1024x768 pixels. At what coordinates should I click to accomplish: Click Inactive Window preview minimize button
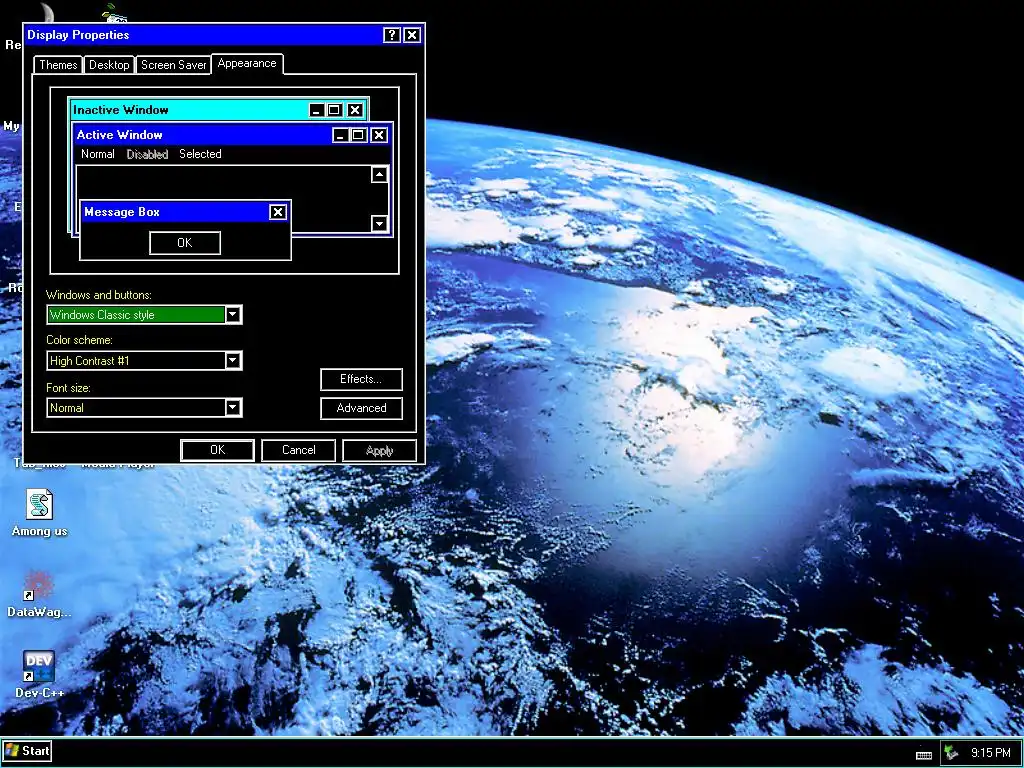coord(317,110)
